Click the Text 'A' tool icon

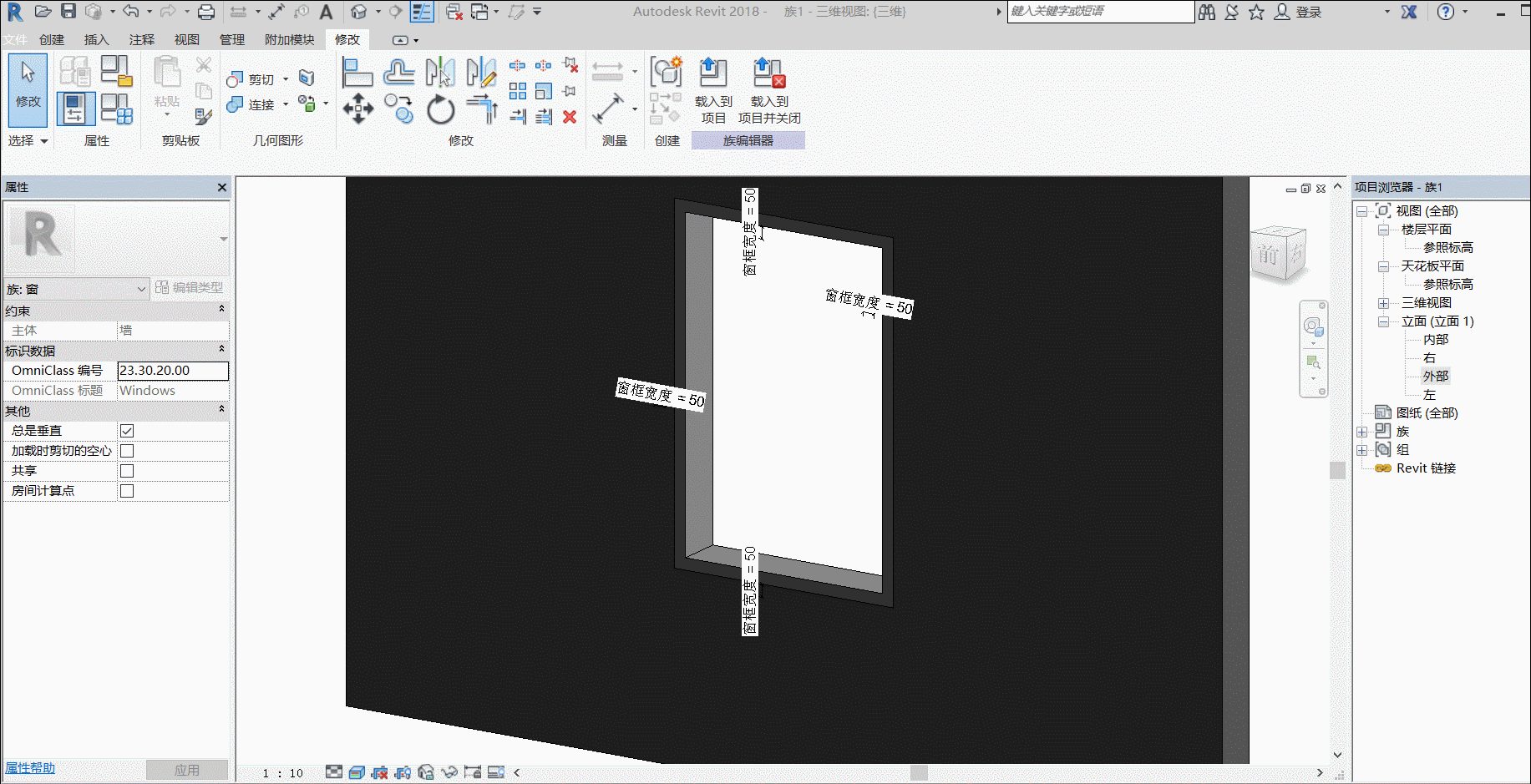tap(326, 12)
